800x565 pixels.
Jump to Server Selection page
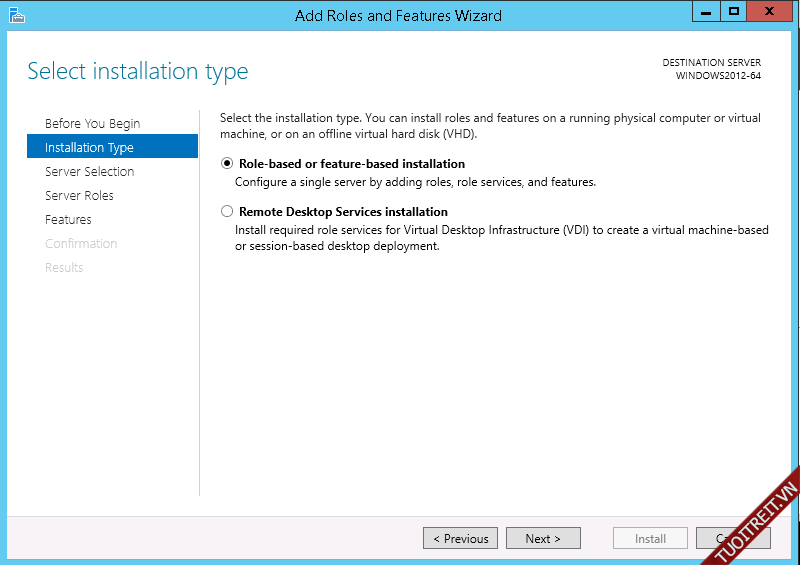click(x=89, y=171)
